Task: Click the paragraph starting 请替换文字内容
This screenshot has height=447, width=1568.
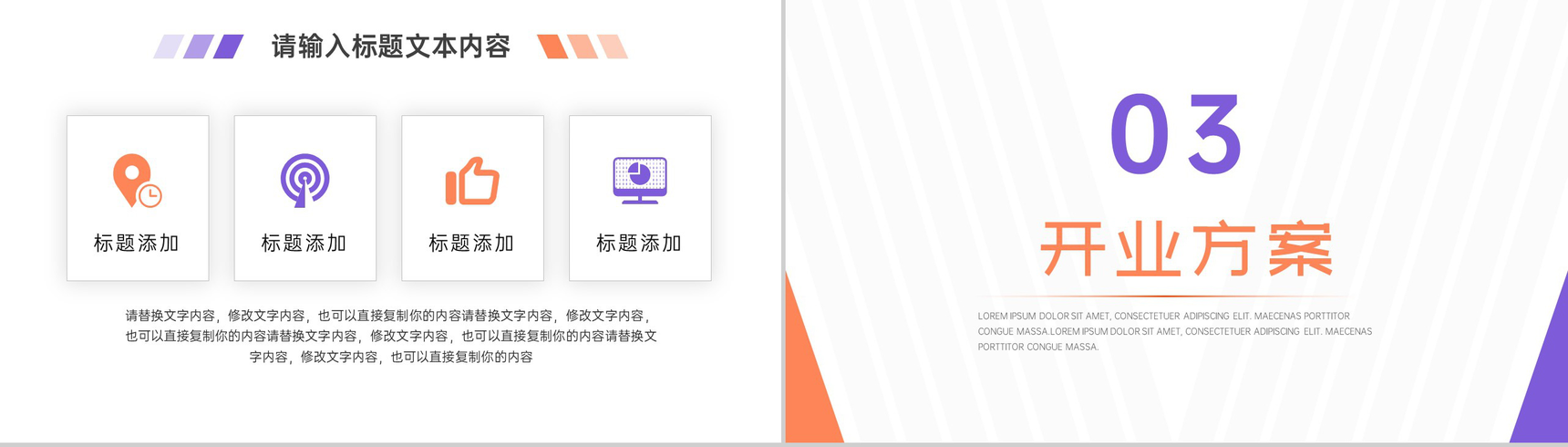Action: pyautogui.click(x=391, y=336)
